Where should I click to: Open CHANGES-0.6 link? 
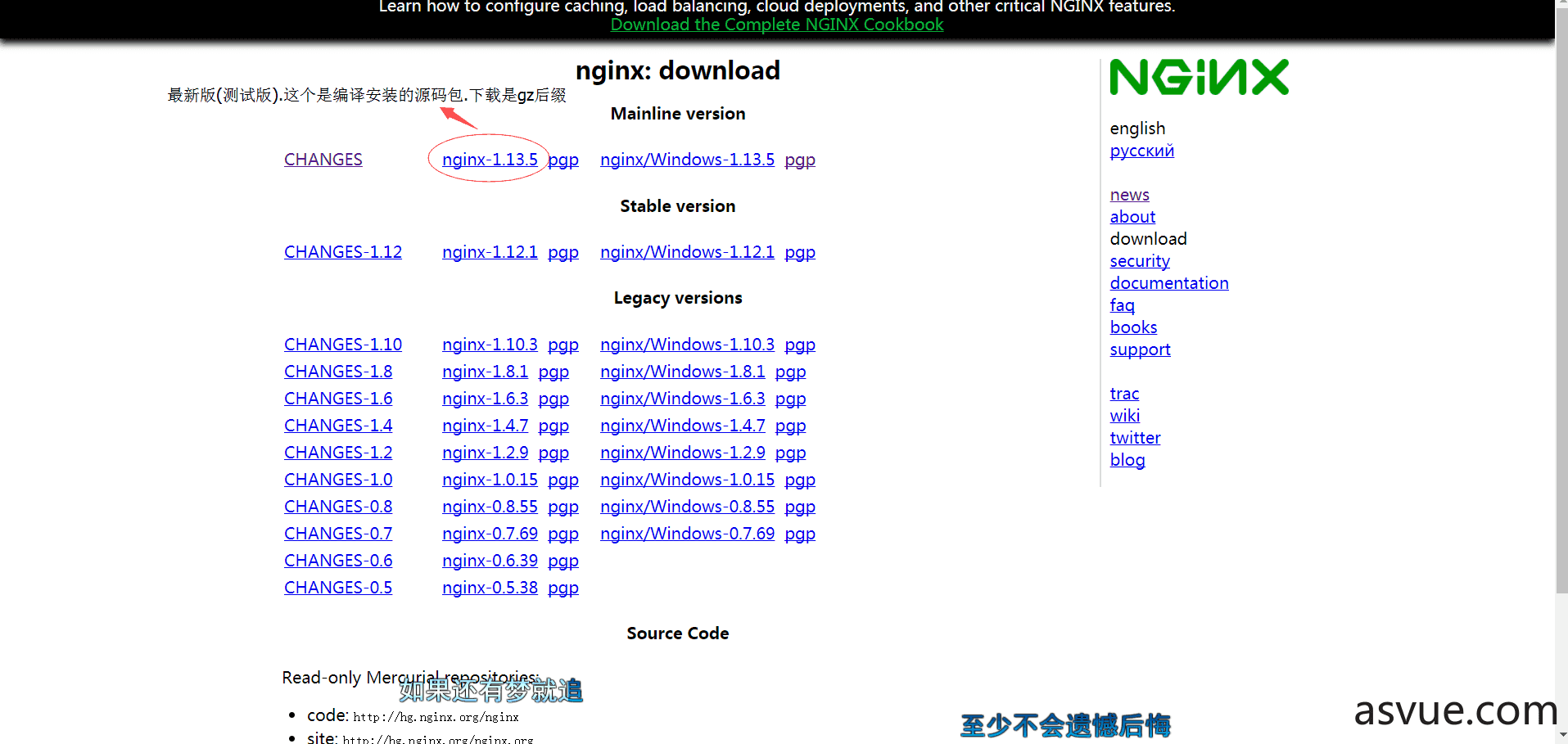(x=338, y=561)
